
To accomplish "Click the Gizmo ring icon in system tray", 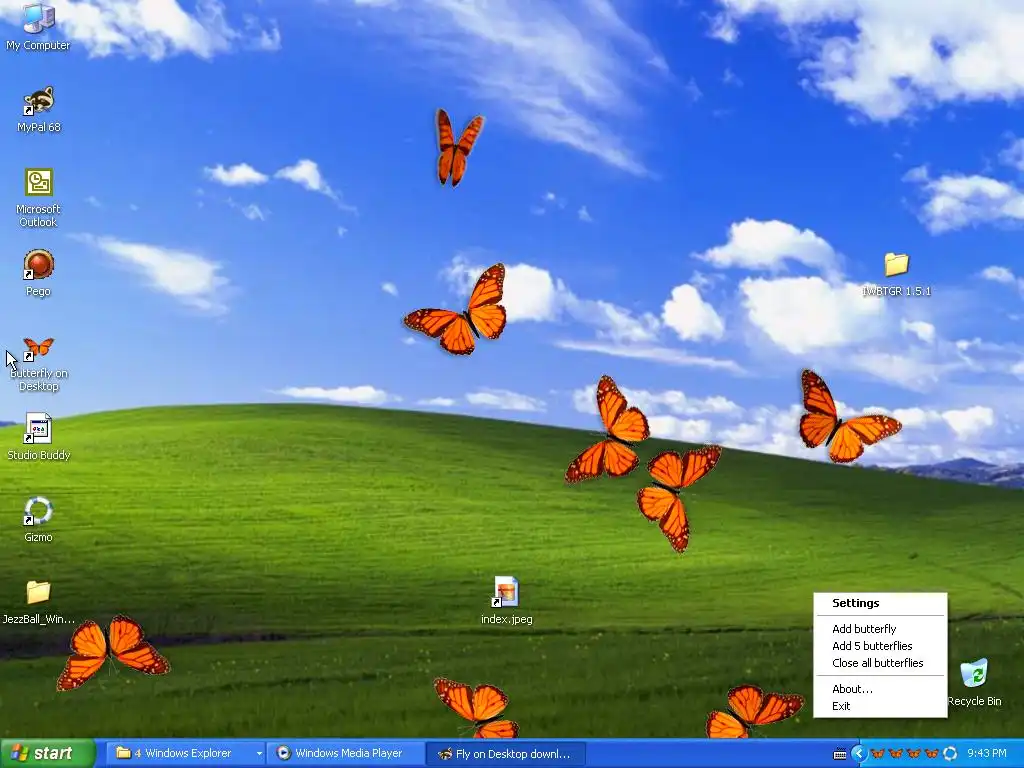I will pos(950,754).
